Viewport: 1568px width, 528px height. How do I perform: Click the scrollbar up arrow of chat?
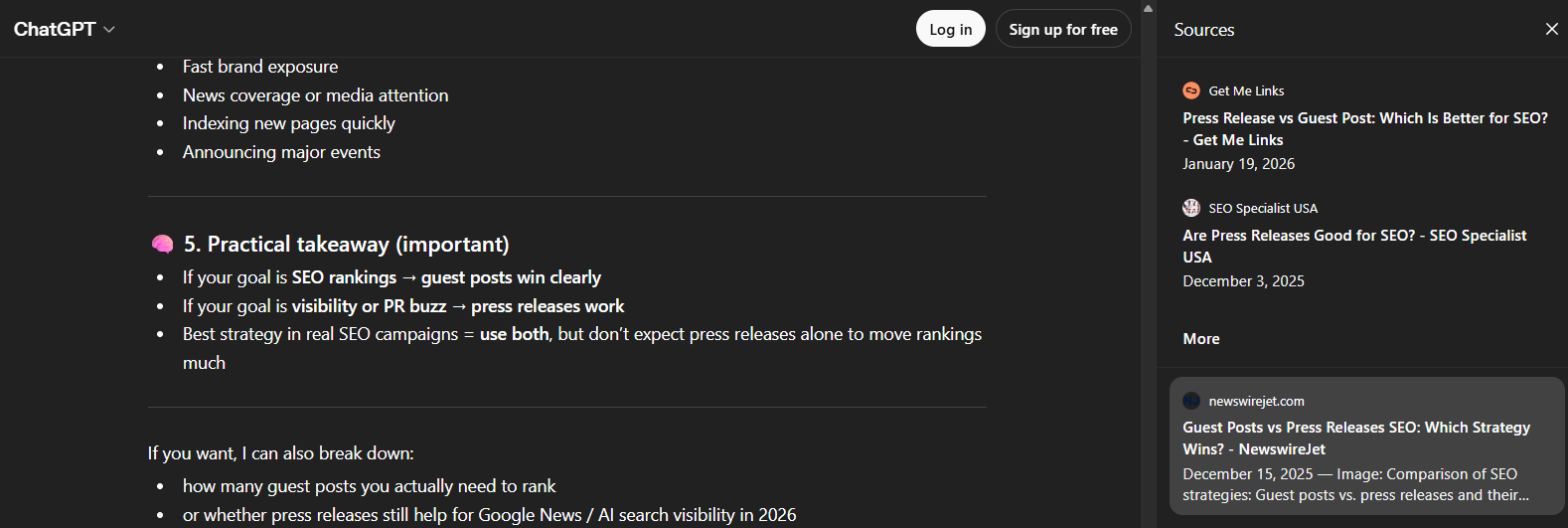(x=1148, y=8)
